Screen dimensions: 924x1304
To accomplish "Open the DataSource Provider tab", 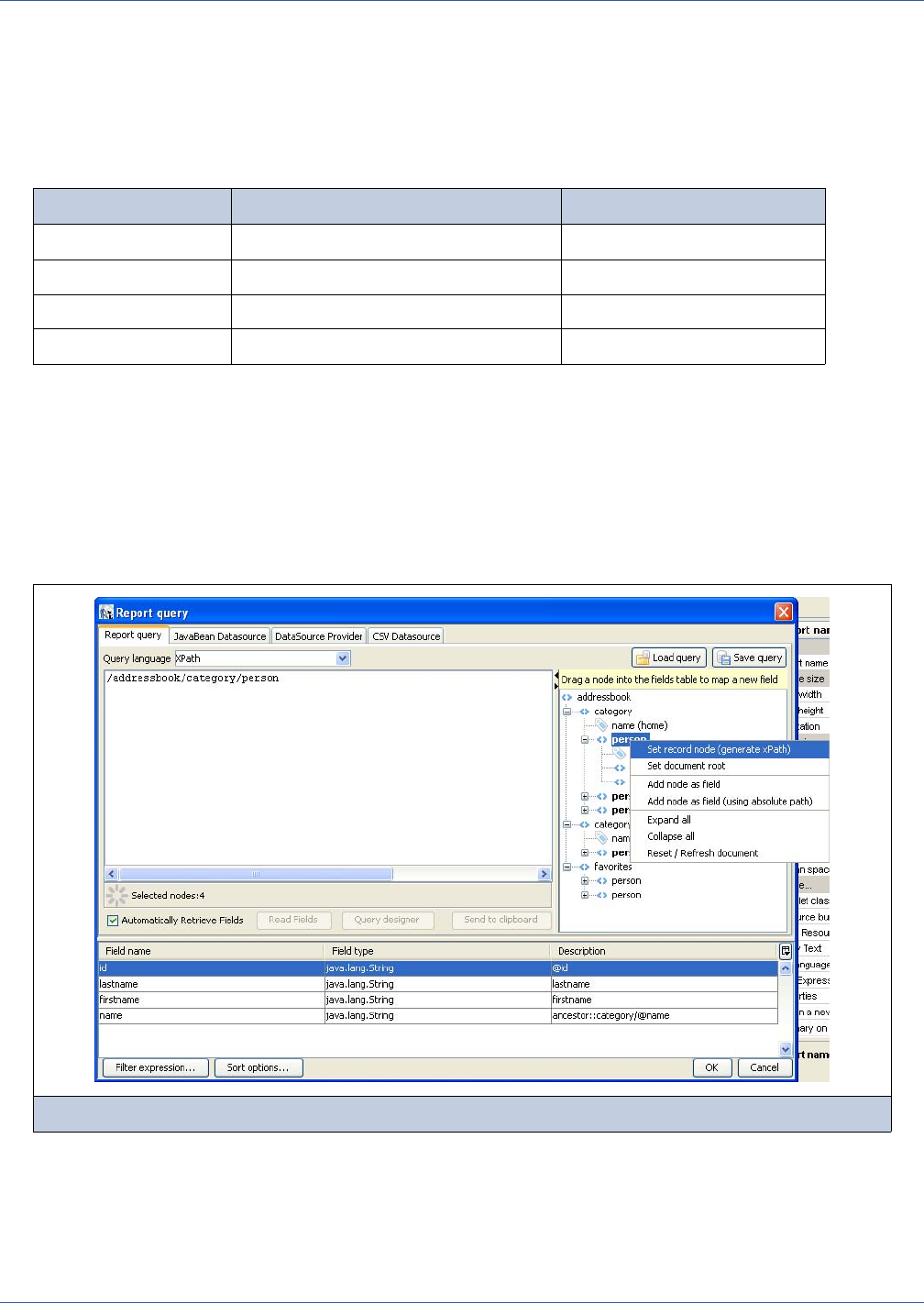I will pyautogui.click(x=318, y=635).
